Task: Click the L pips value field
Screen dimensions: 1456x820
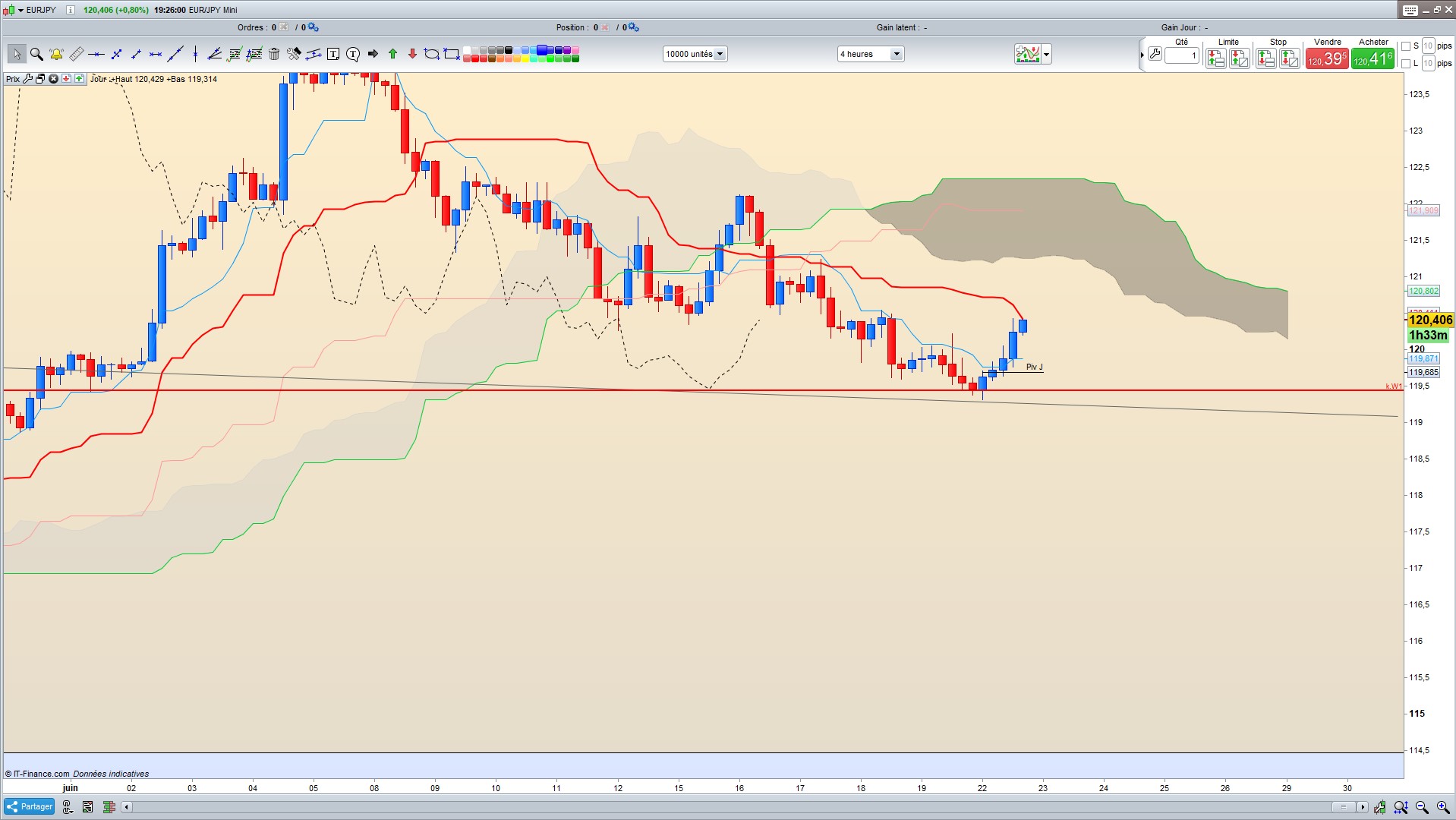Action: (x=1428, y=64)
